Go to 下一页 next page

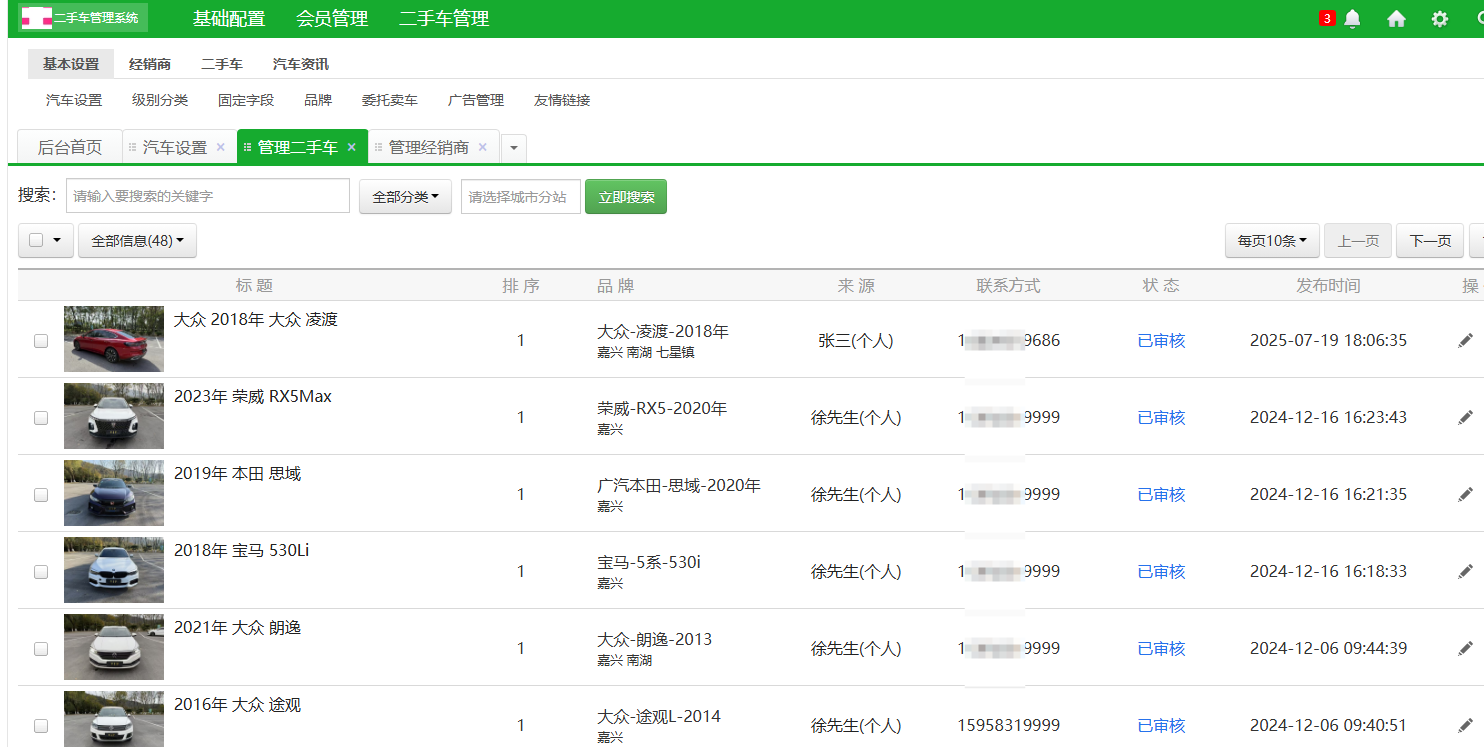point(1430,241)
